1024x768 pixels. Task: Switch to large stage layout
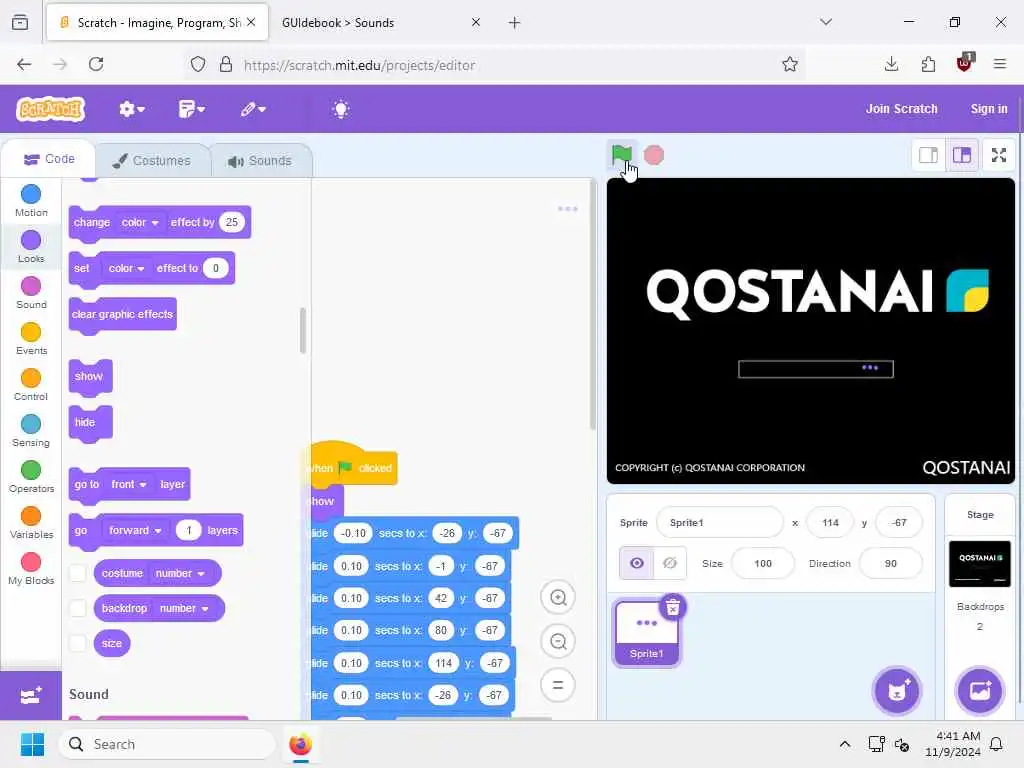(962, 155)
